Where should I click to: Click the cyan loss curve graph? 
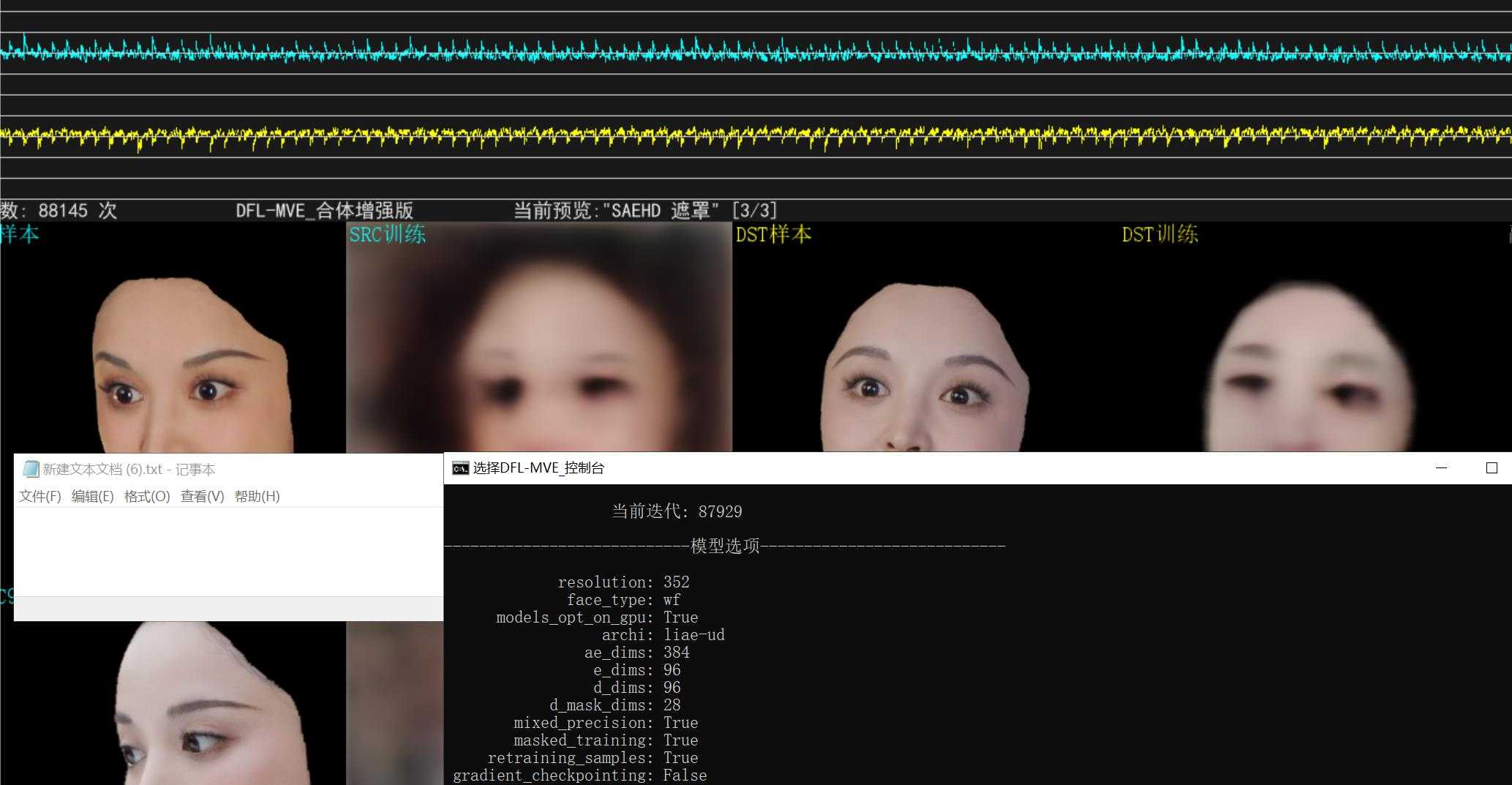click(756, 52)
